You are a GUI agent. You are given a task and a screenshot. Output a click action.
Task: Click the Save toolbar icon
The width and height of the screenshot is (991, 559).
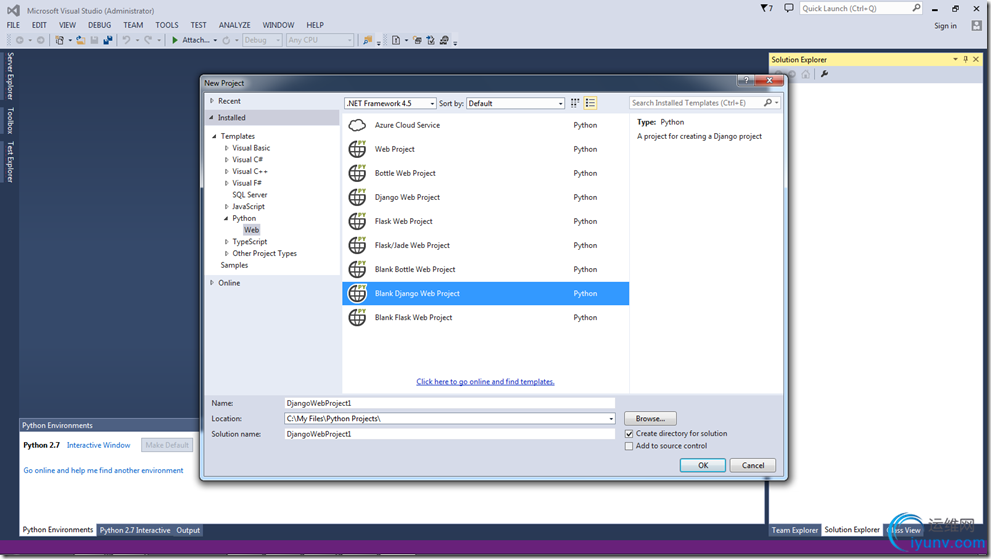94,40
